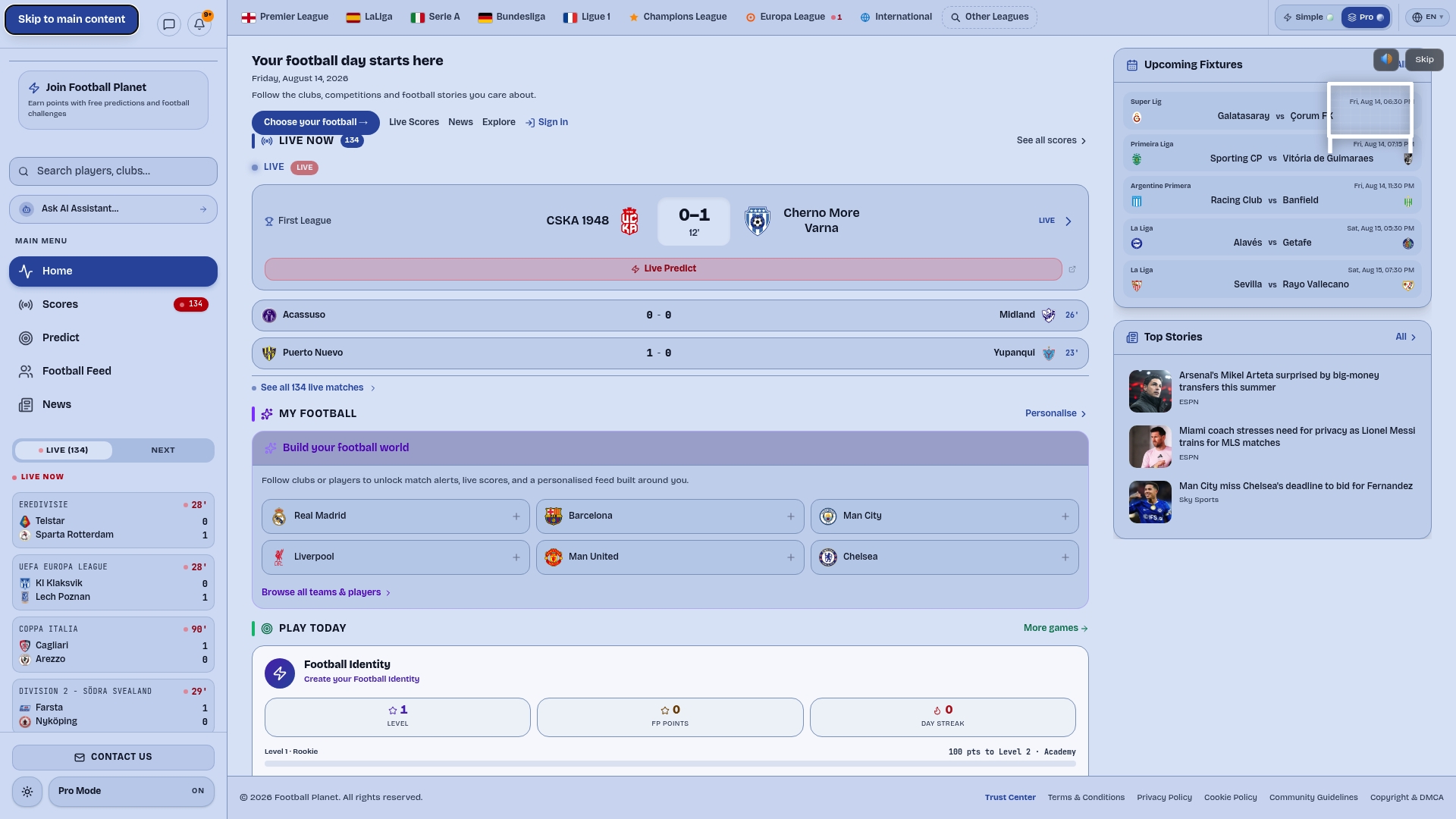Add Barcelona with its plus icon

(x=791, y=516)
